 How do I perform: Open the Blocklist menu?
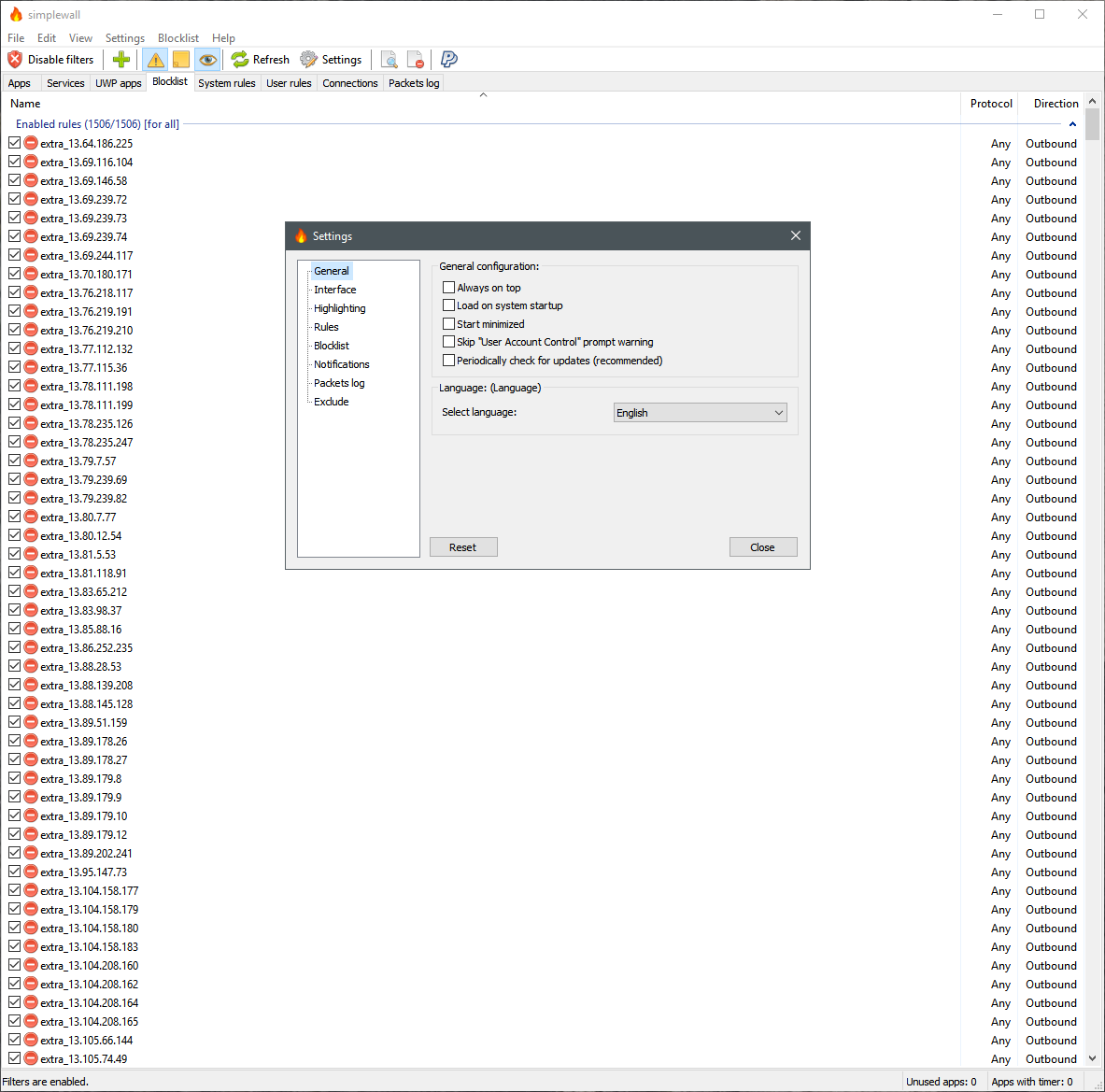click(177, 37)
